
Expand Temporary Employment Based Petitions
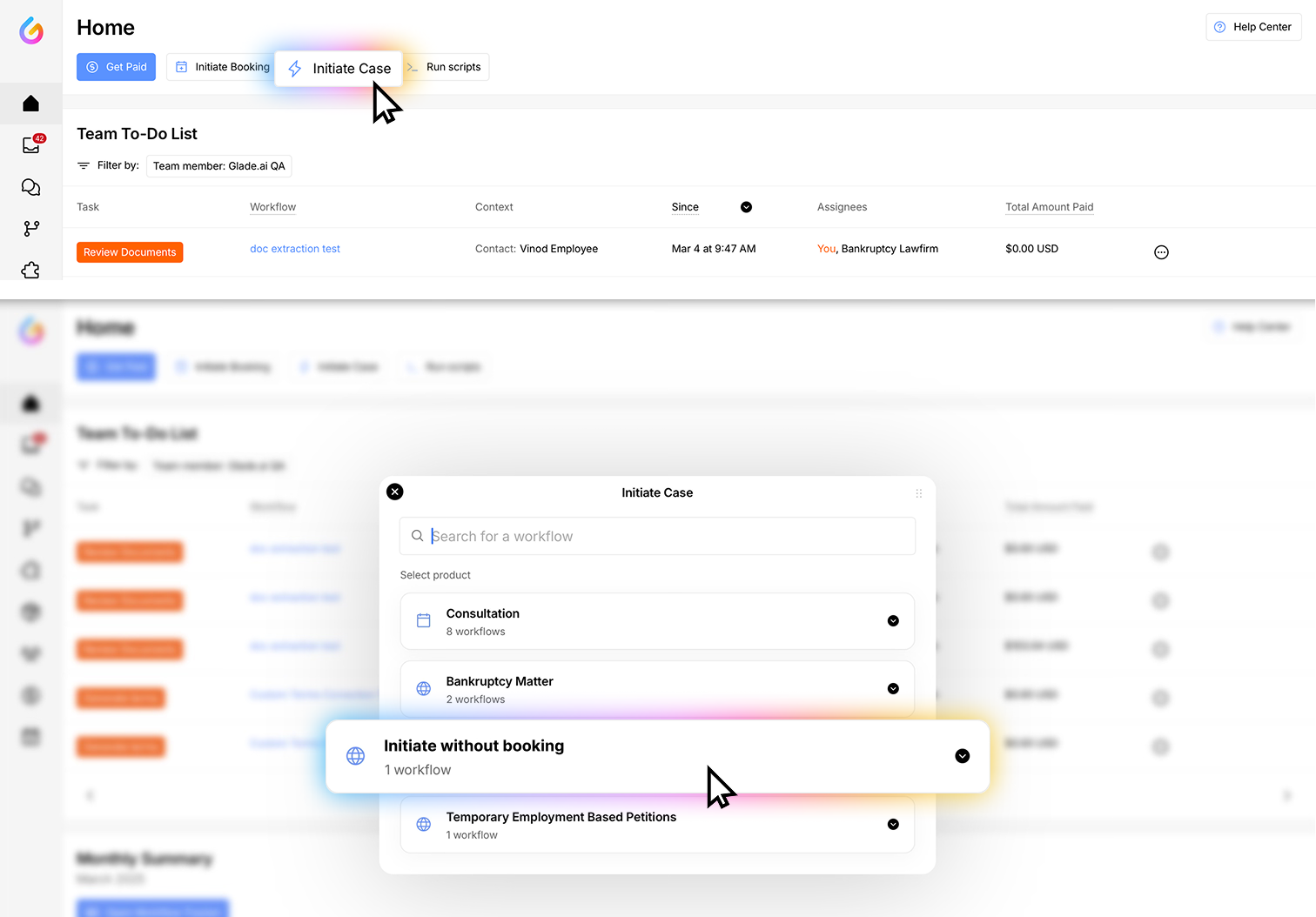coord(893,824)
